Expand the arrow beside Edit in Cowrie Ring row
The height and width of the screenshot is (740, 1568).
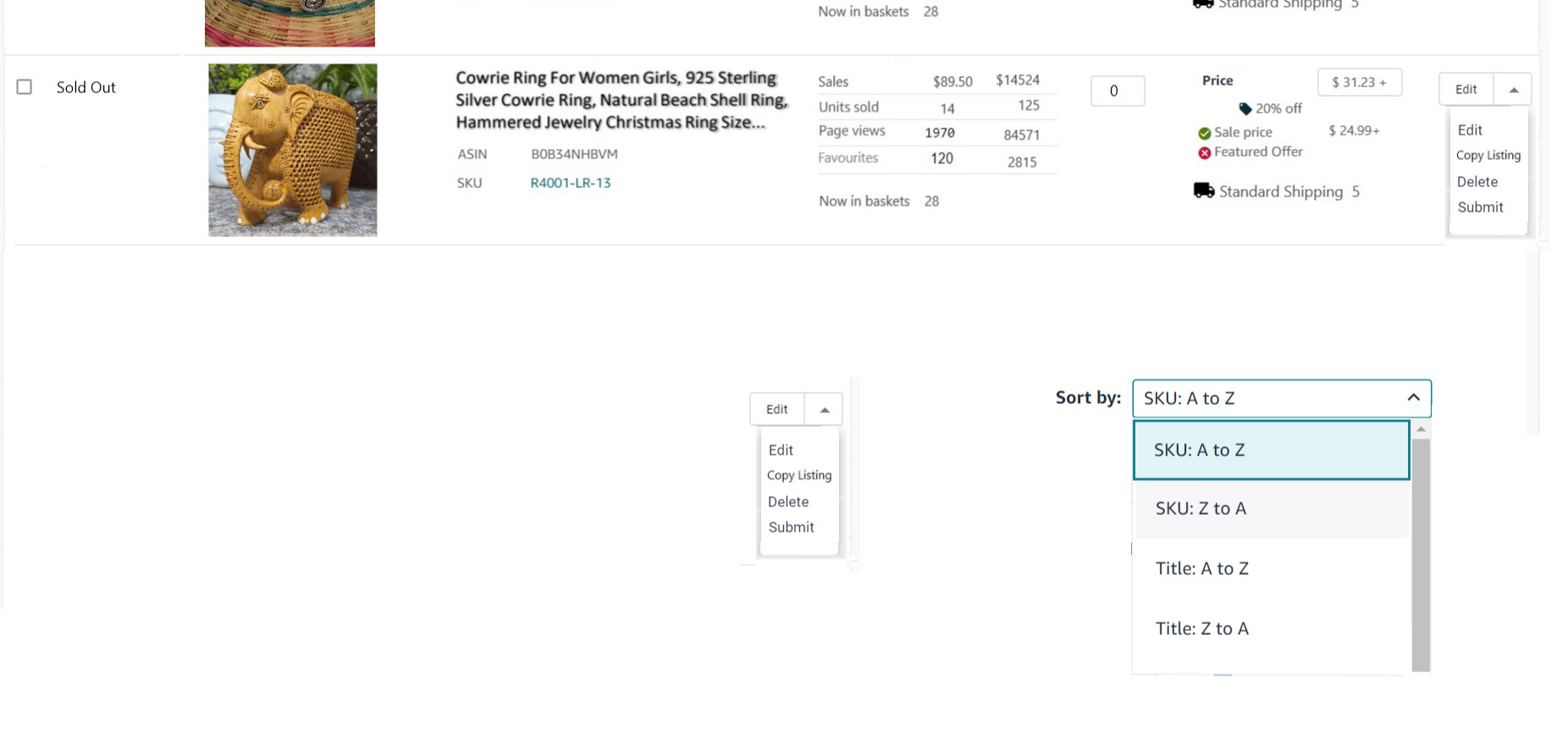click(1513, 90)
